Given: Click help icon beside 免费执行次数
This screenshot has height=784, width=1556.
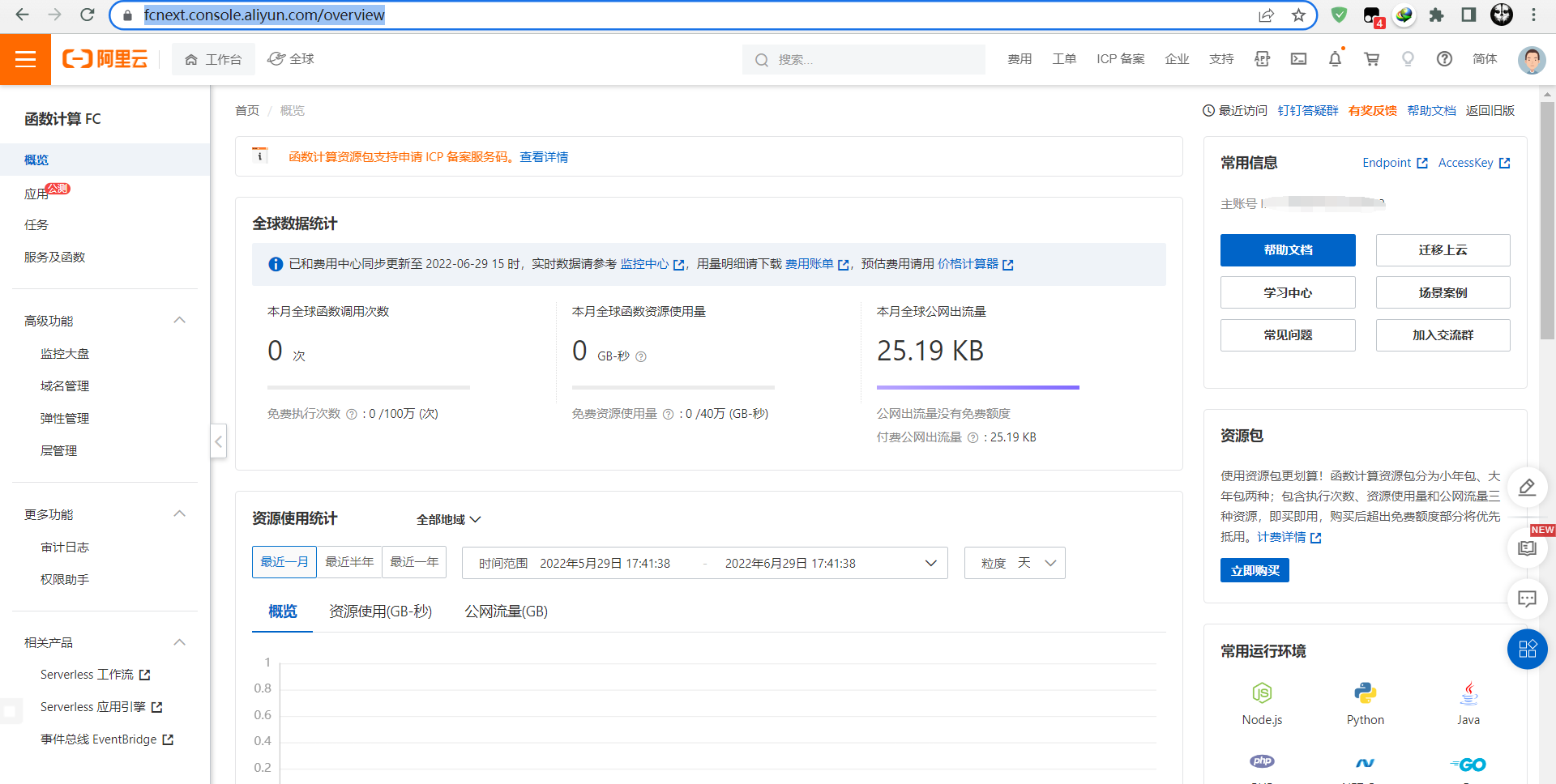Looking at the screenshot, I should click(x=352, y=414).
